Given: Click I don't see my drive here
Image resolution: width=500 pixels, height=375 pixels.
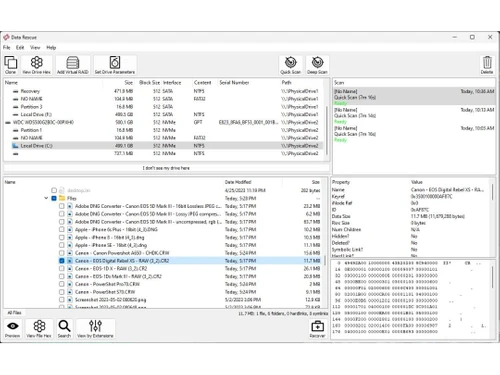Looking at the screenshot, I should 166,168.
